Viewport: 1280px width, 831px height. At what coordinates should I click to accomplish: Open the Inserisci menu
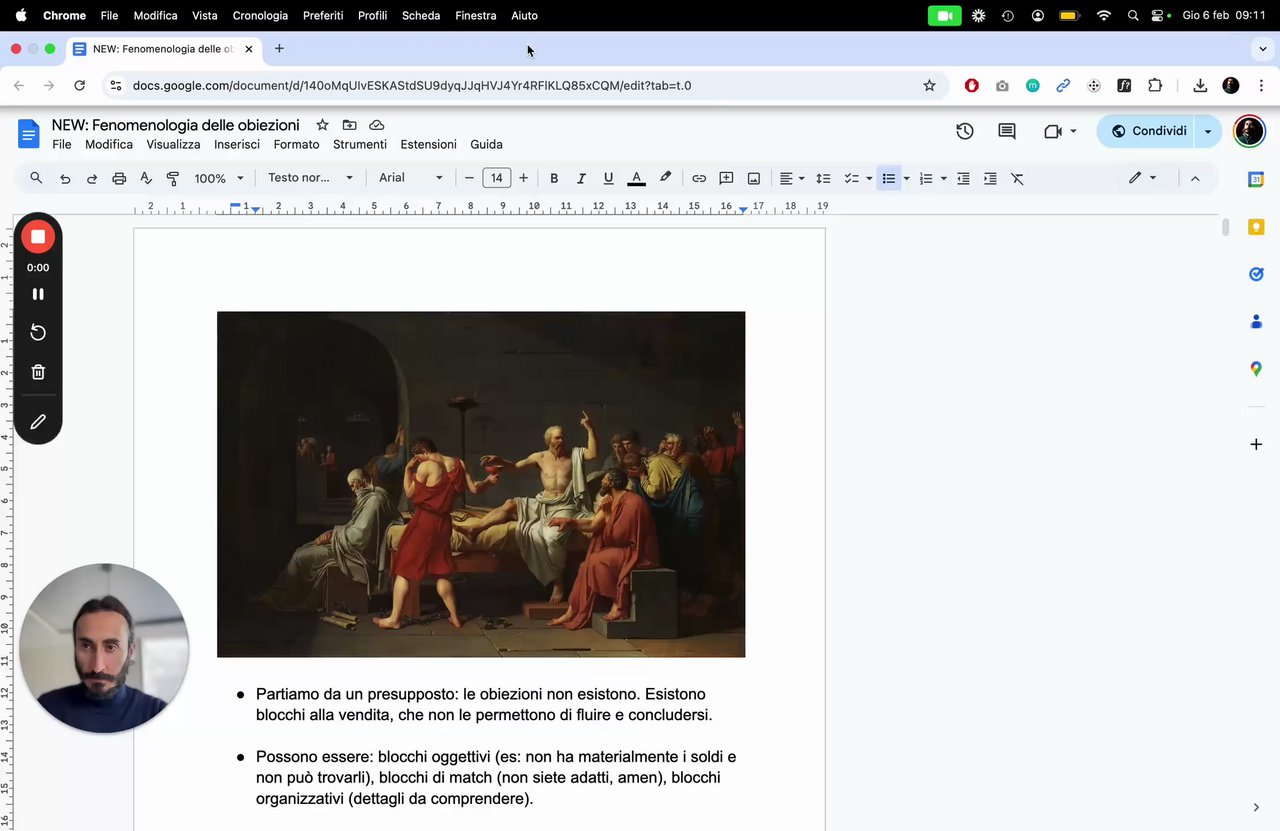pyautogui.click(x=237, y=144)
